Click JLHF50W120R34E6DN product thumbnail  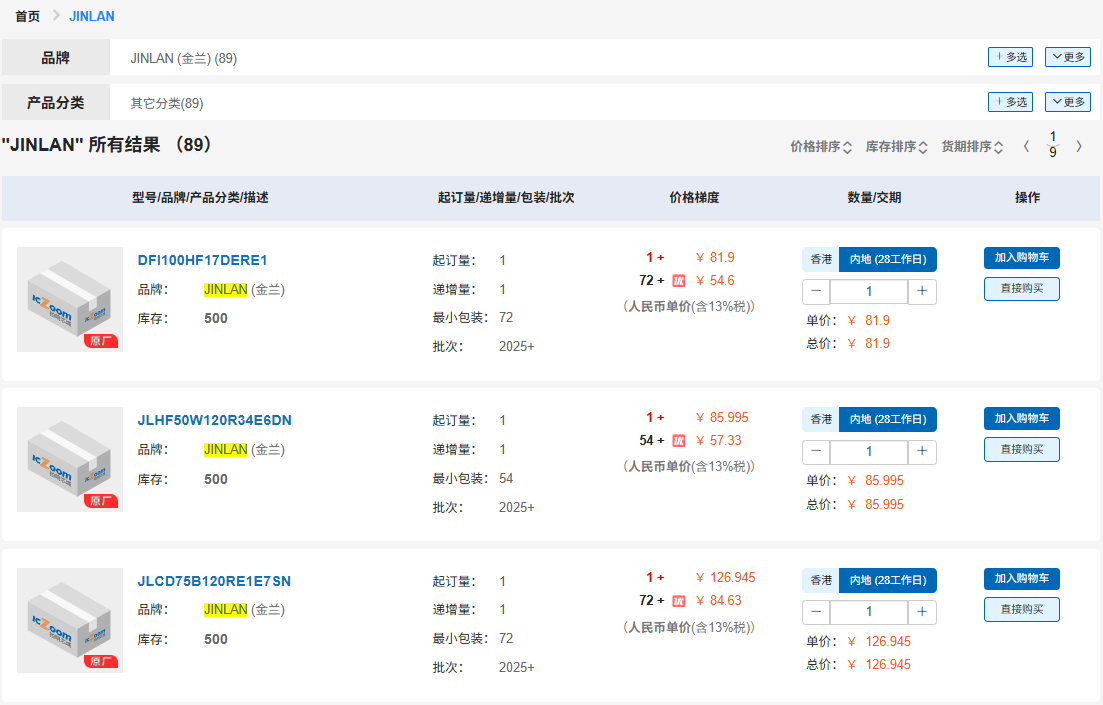70,459
